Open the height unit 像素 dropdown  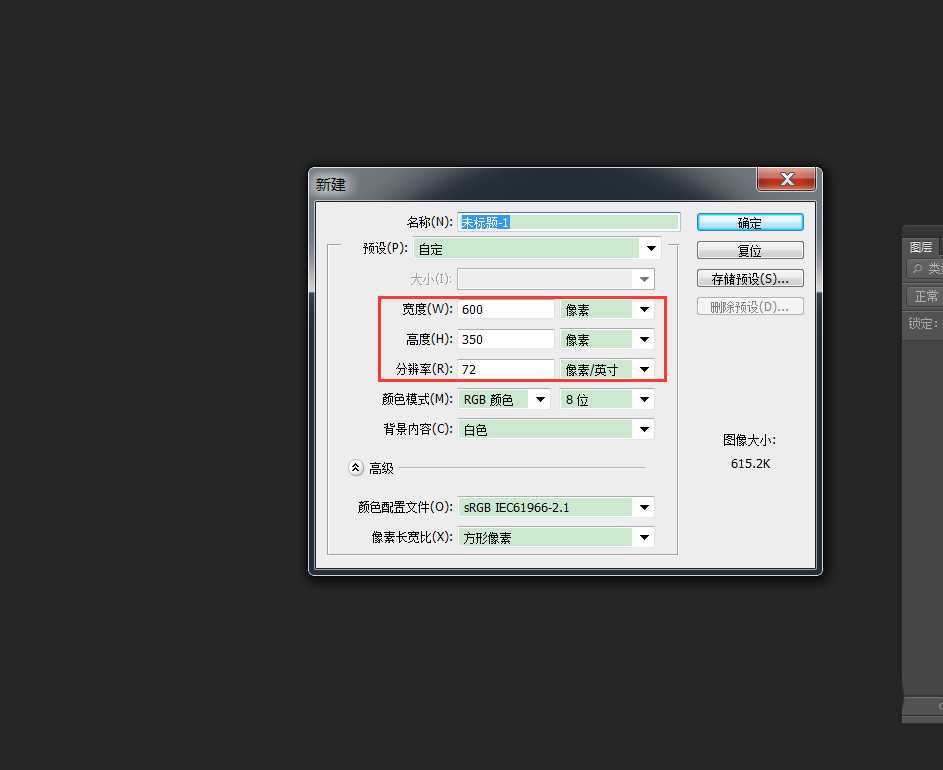pyautogui.click(x=645, y=339)
